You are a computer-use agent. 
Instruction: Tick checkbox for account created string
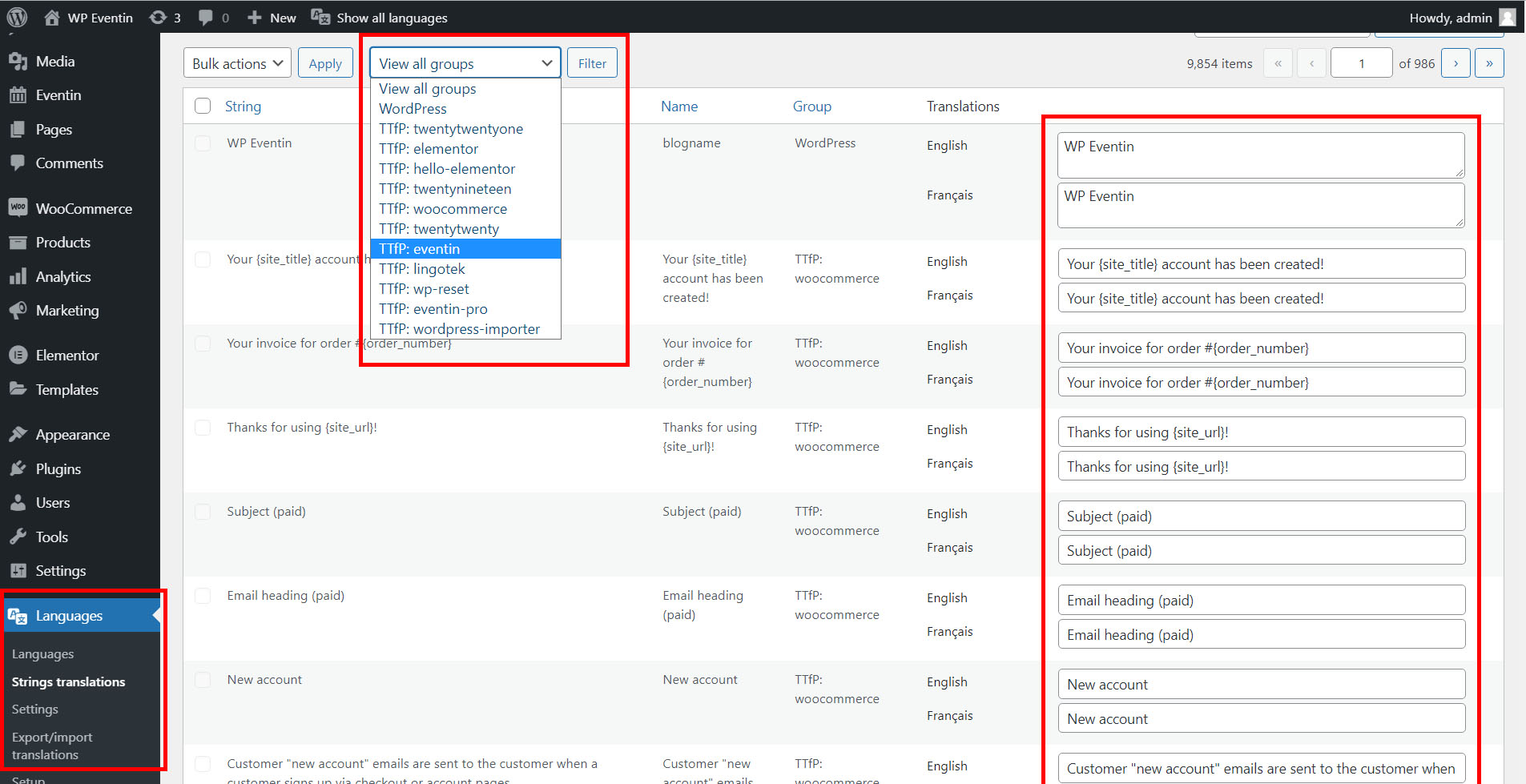tap(203, 259)
